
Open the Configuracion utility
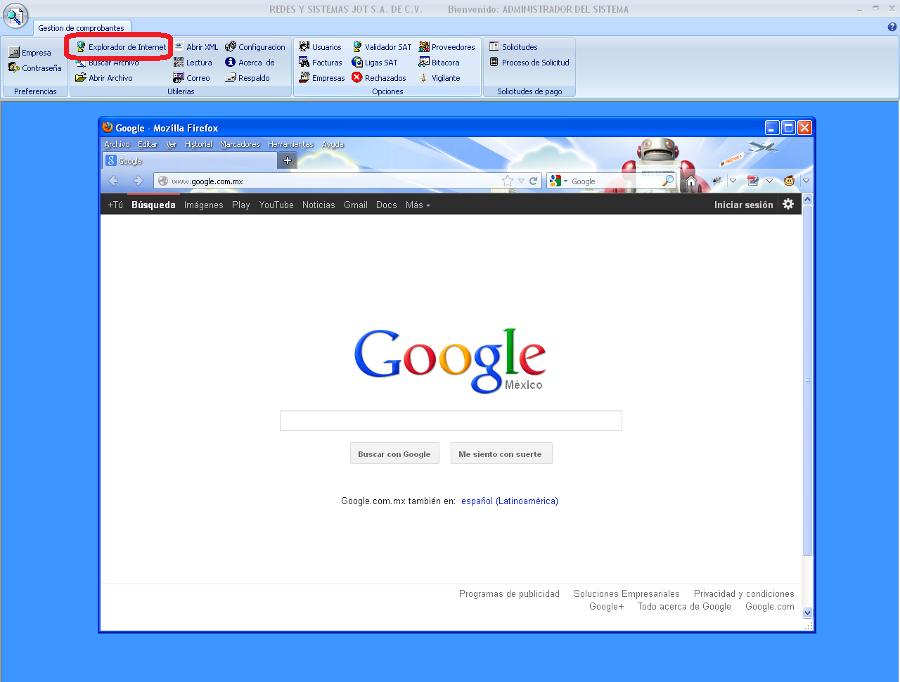261,47
